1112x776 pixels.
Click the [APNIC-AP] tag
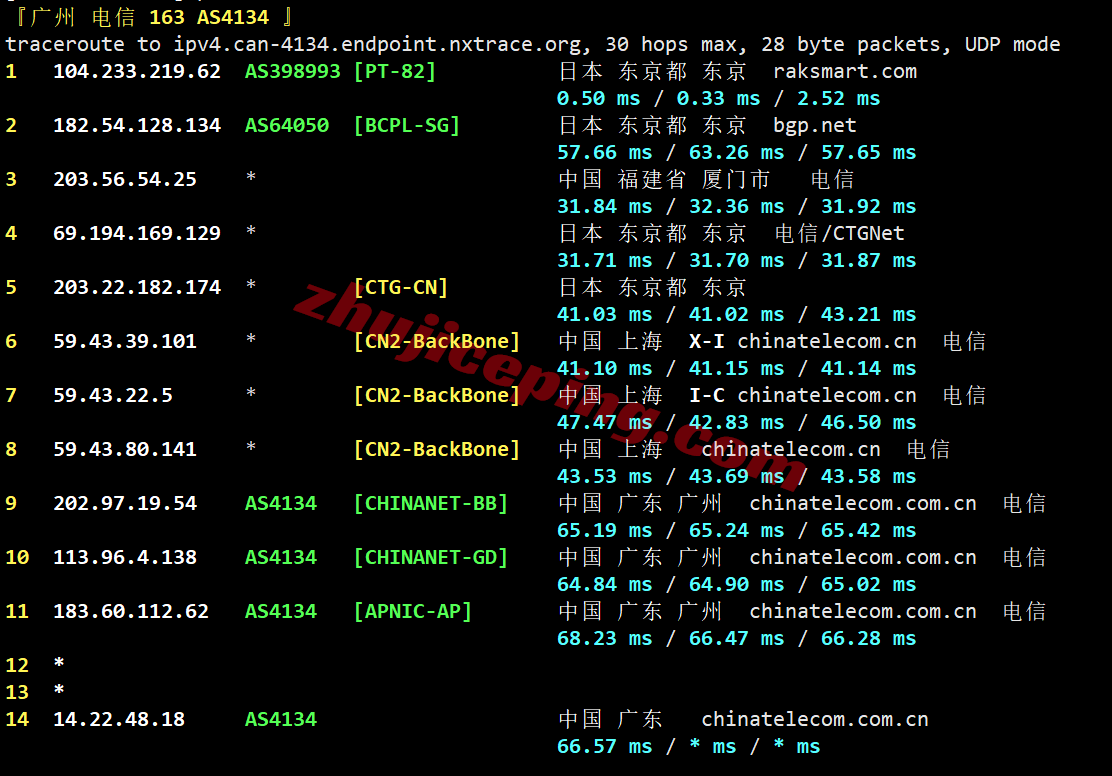point(413,611)
